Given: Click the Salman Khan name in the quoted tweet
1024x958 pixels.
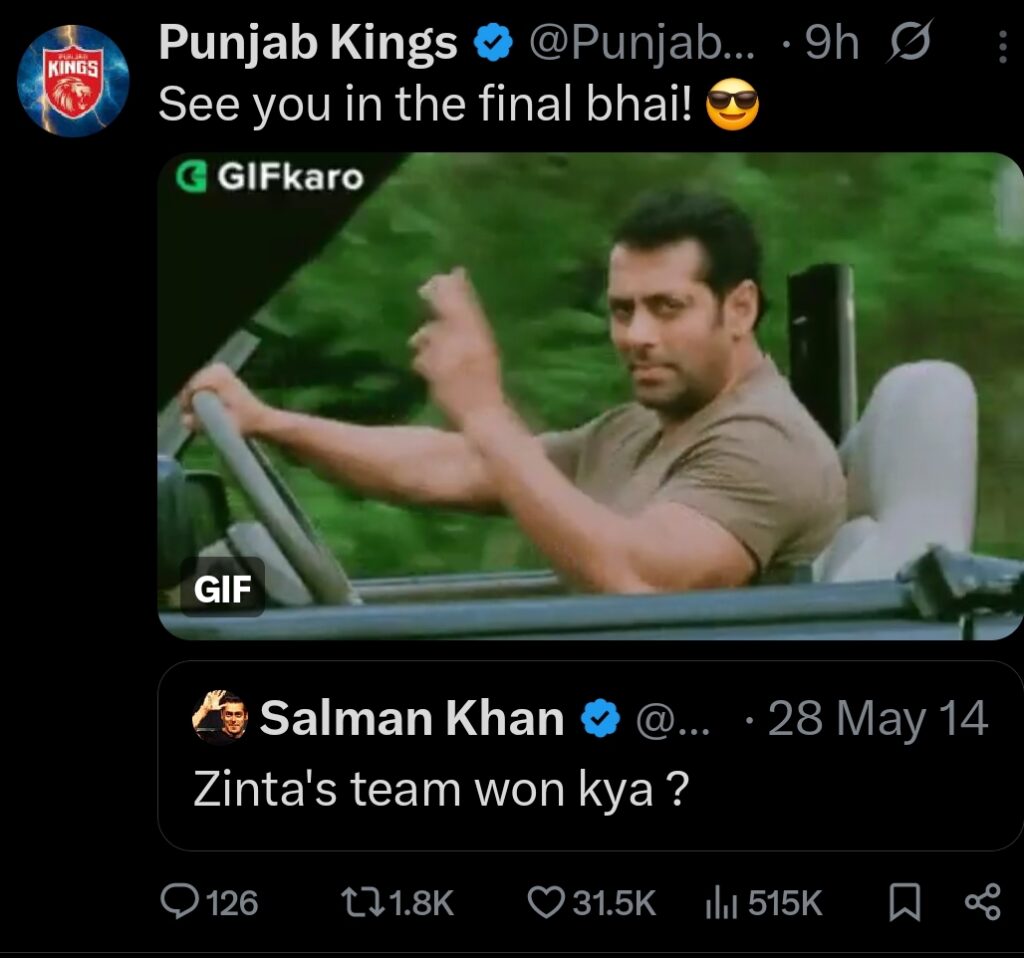Looking at the screenshot, I should point(411,718).
